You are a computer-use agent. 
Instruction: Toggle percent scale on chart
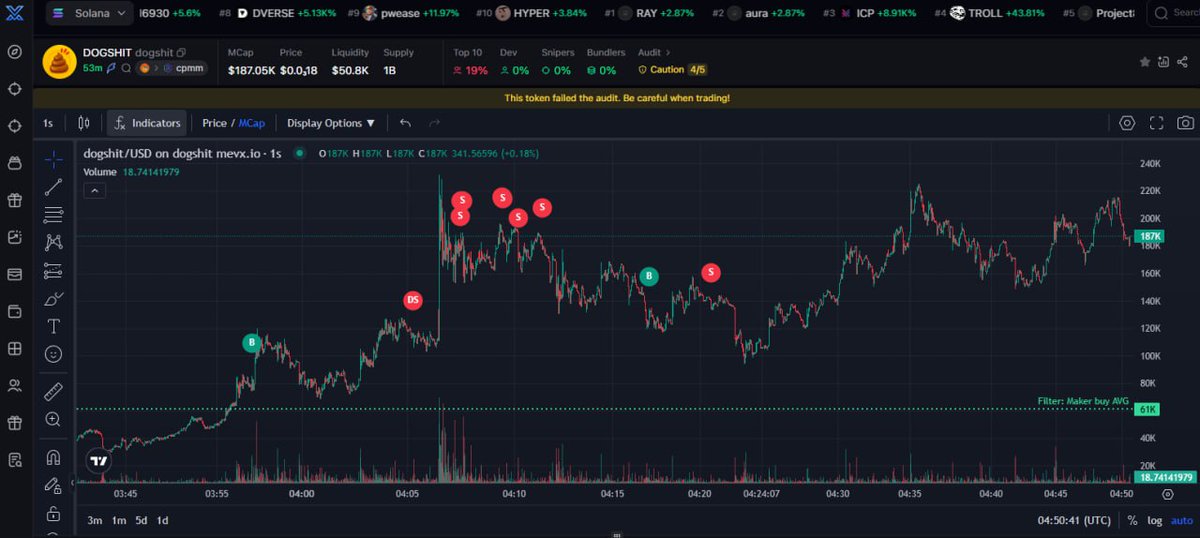tap(1132, 520)
